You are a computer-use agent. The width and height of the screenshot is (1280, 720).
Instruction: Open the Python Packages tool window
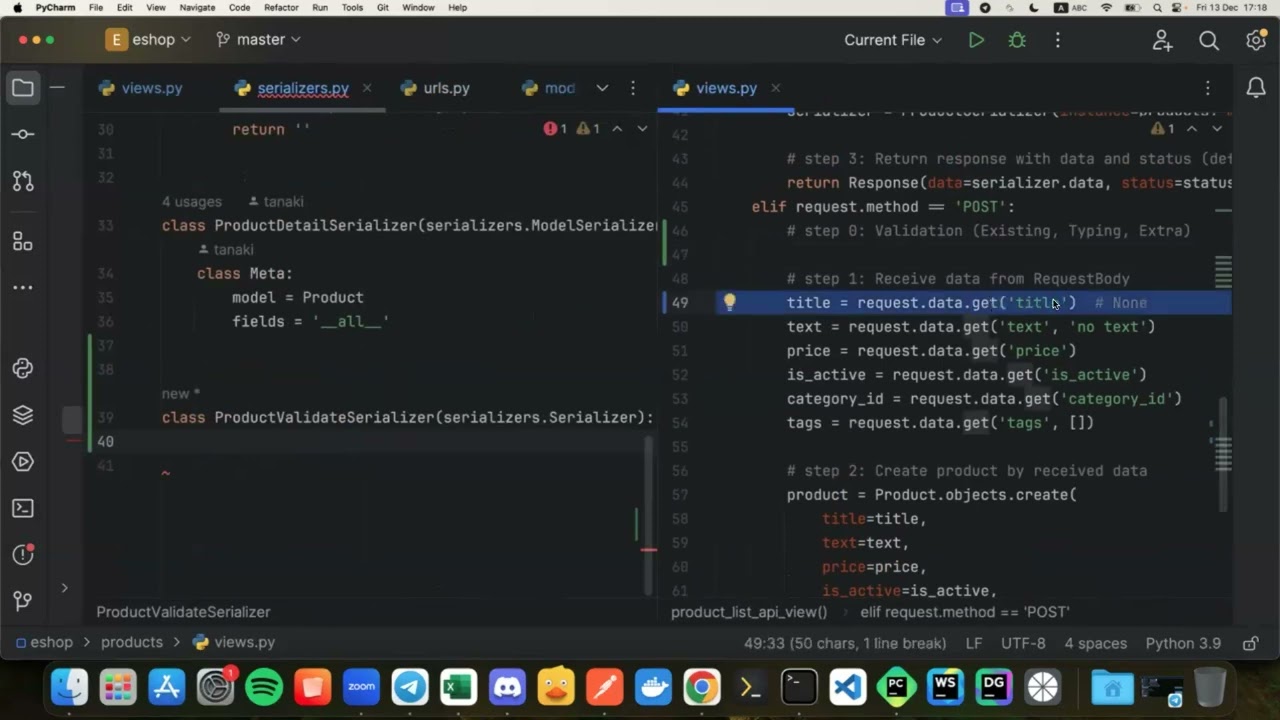(22, 368)
